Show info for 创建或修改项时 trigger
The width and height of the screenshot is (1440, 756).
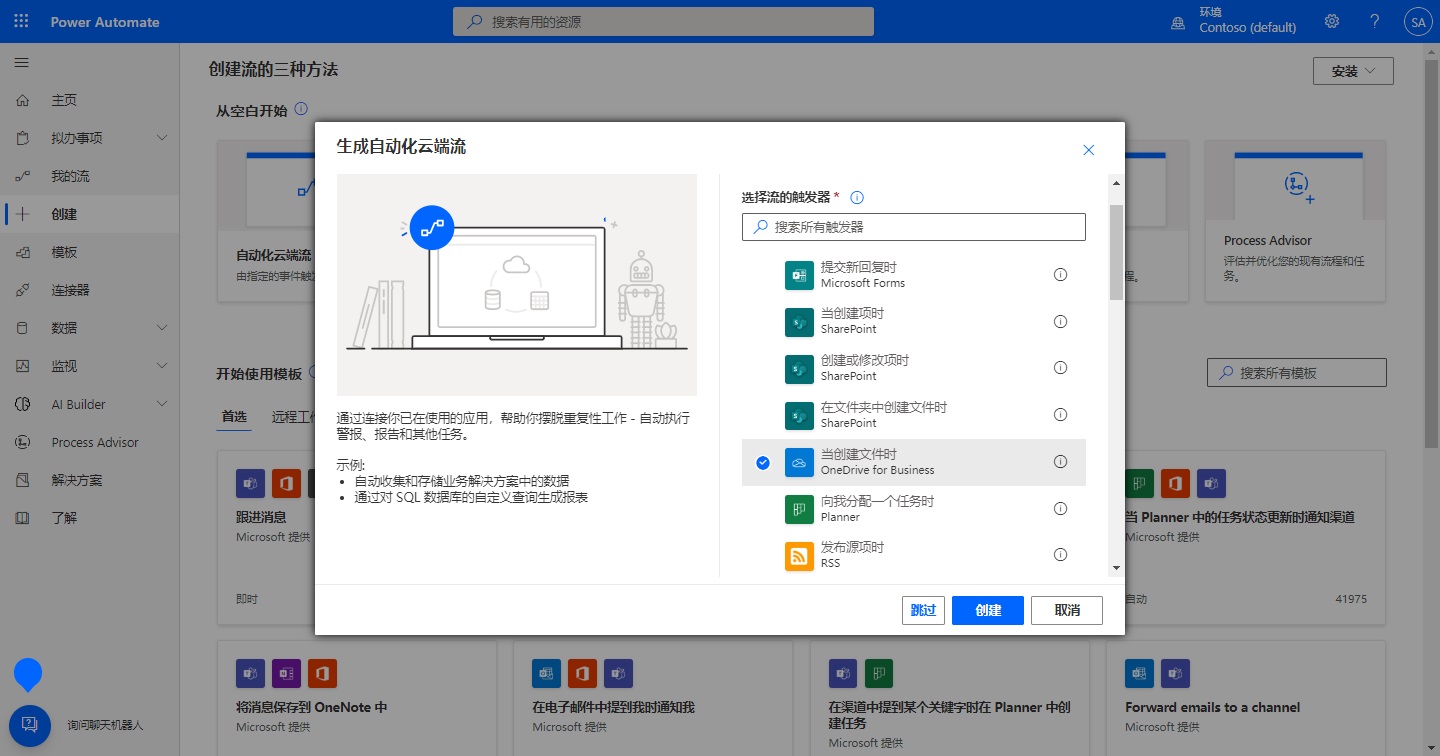click(x=1060, y=368)
